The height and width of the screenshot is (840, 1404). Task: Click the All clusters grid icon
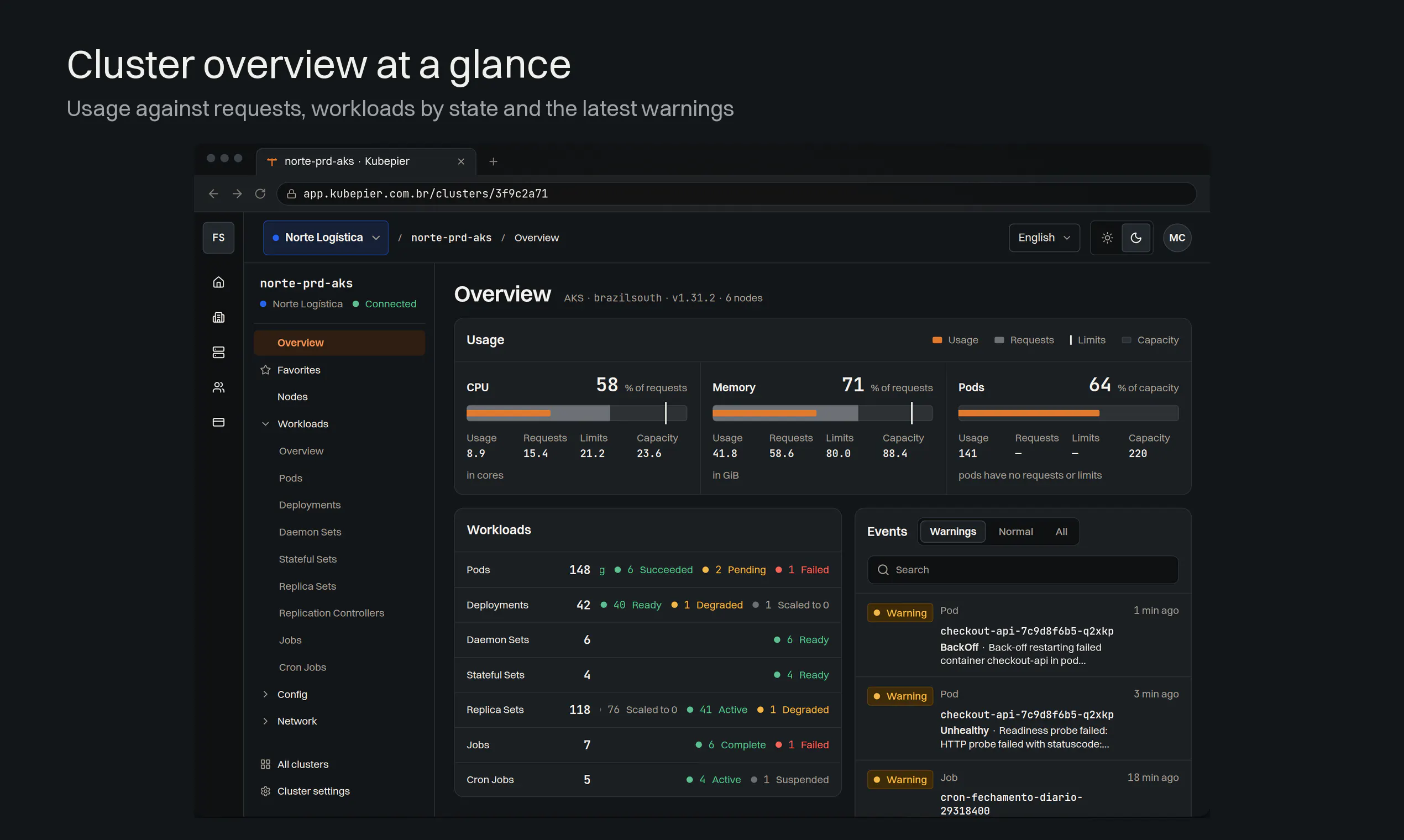pyautogui.click(x=265, y=764)
